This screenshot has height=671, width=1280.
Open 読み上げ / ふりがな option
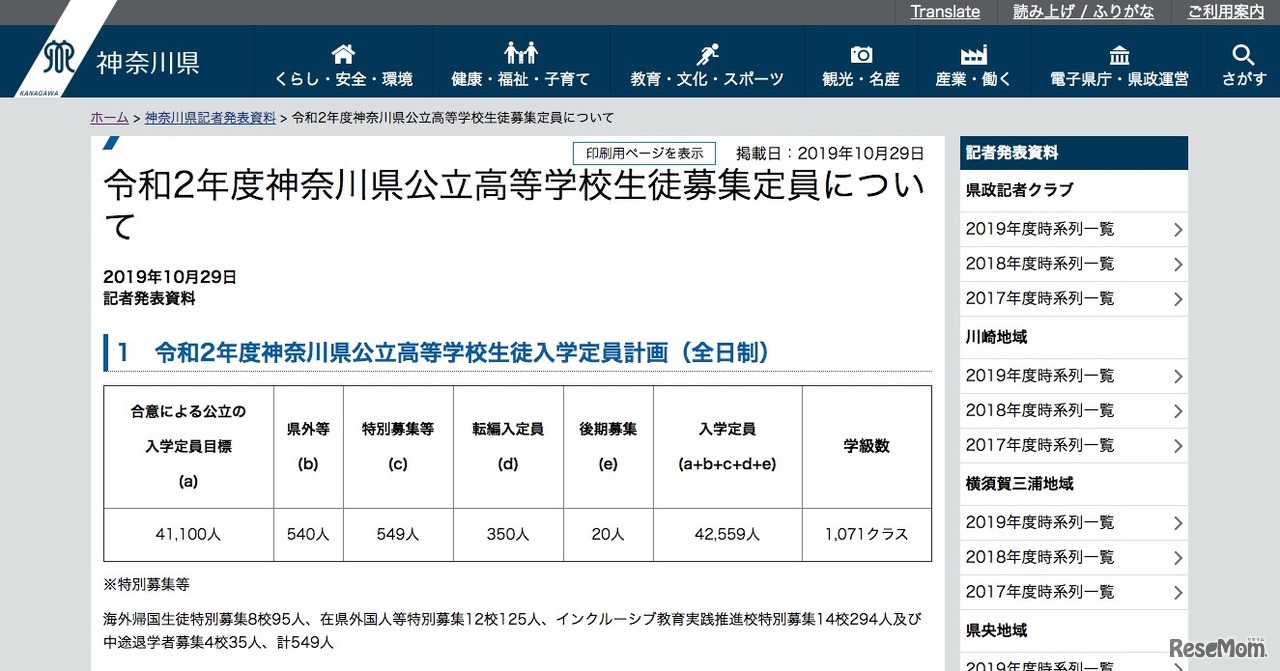click(1083, 12)
